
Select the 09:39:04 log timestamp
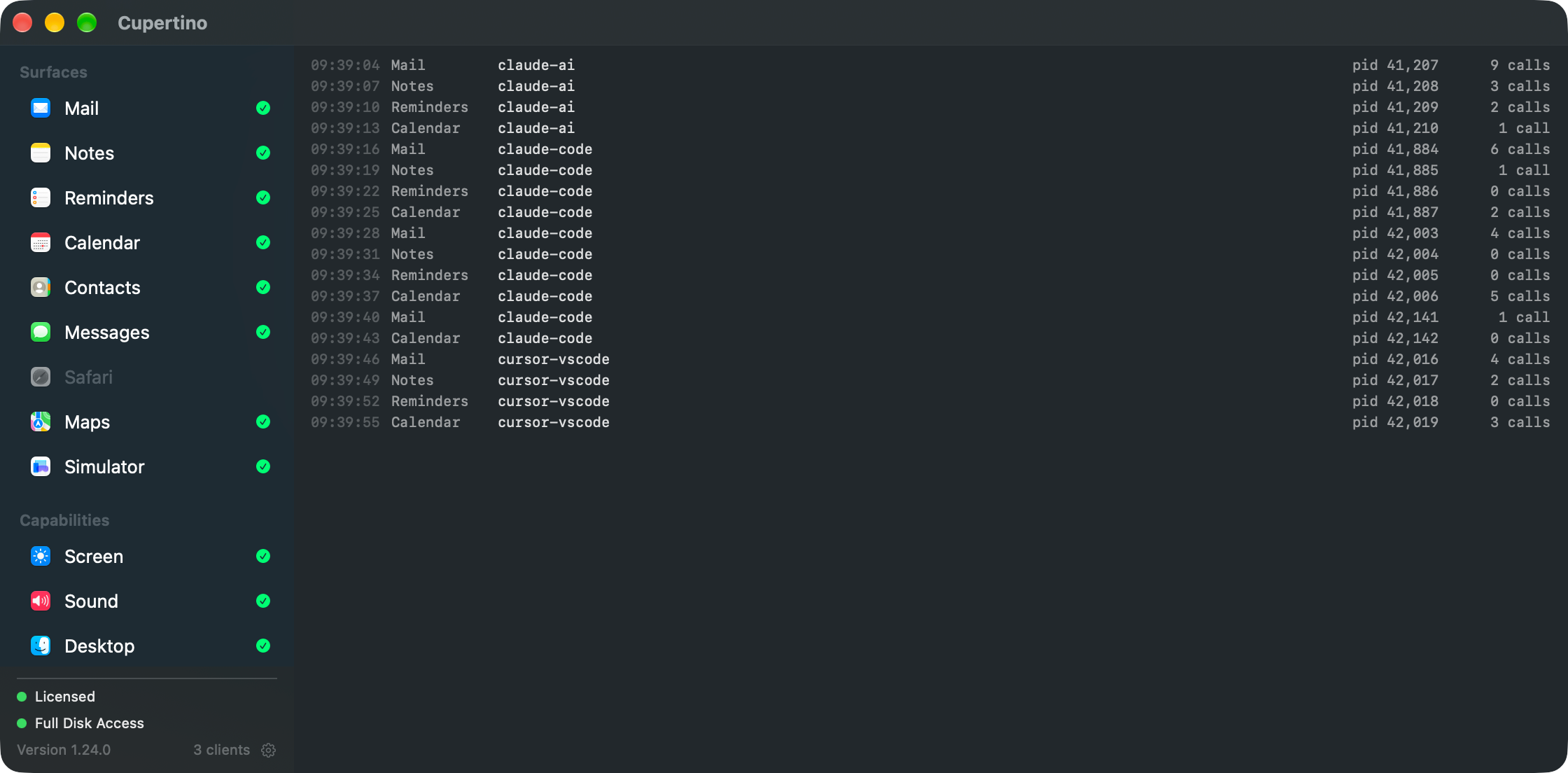coord(345,65)
